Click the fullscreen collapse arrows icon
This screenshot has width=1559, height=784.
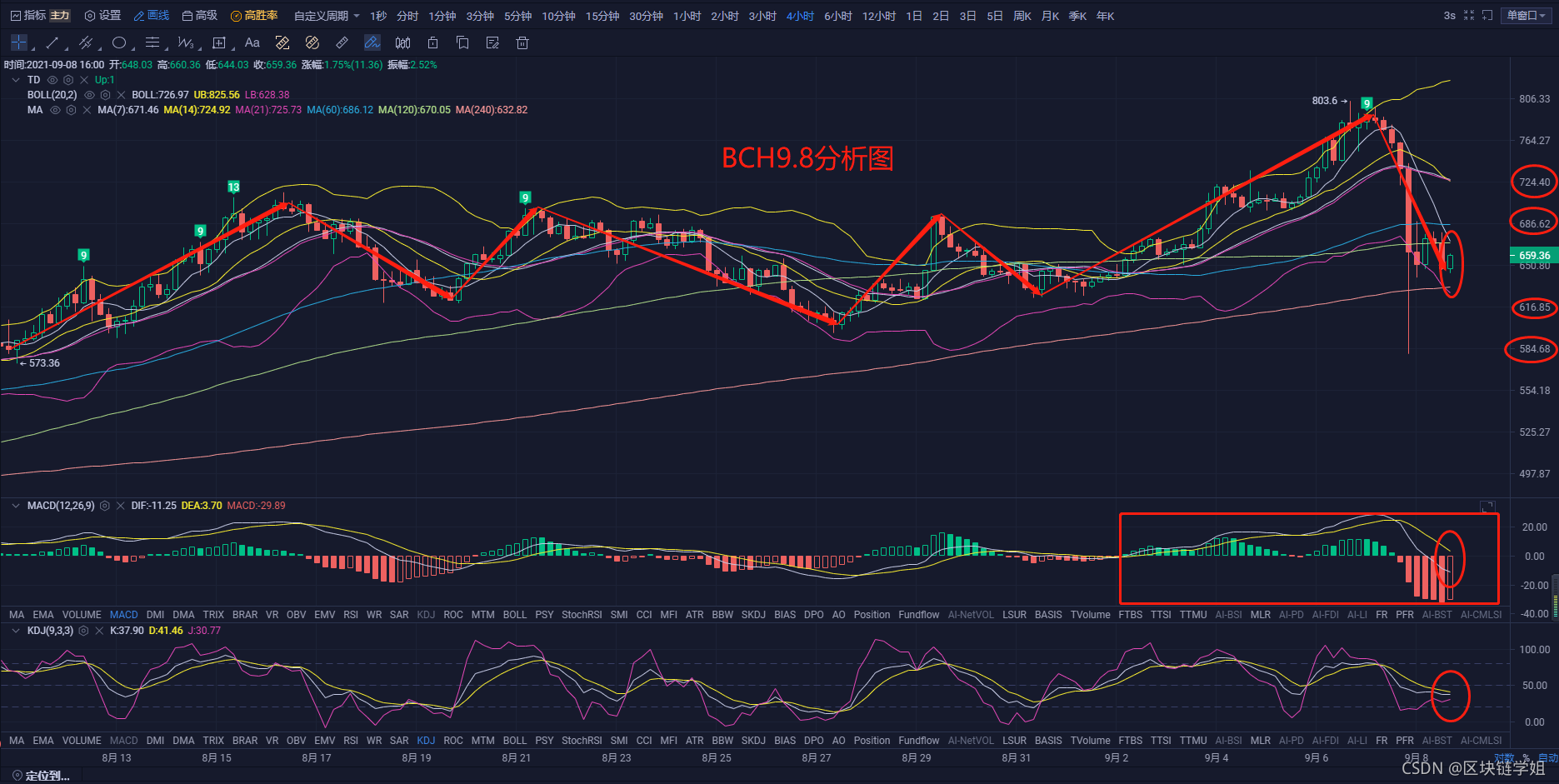click(x=1469, y=16)
